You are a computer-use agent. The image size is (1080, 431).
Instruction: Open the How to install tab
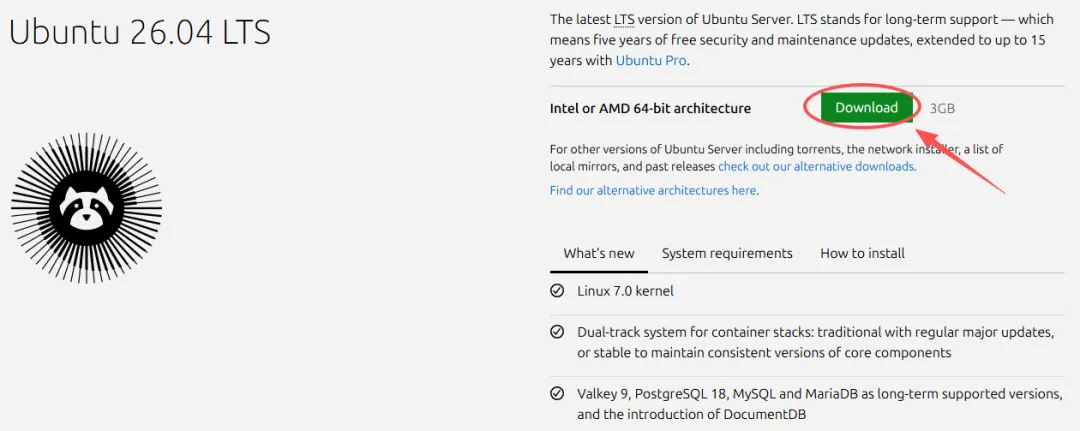click(x=862, y=253)
